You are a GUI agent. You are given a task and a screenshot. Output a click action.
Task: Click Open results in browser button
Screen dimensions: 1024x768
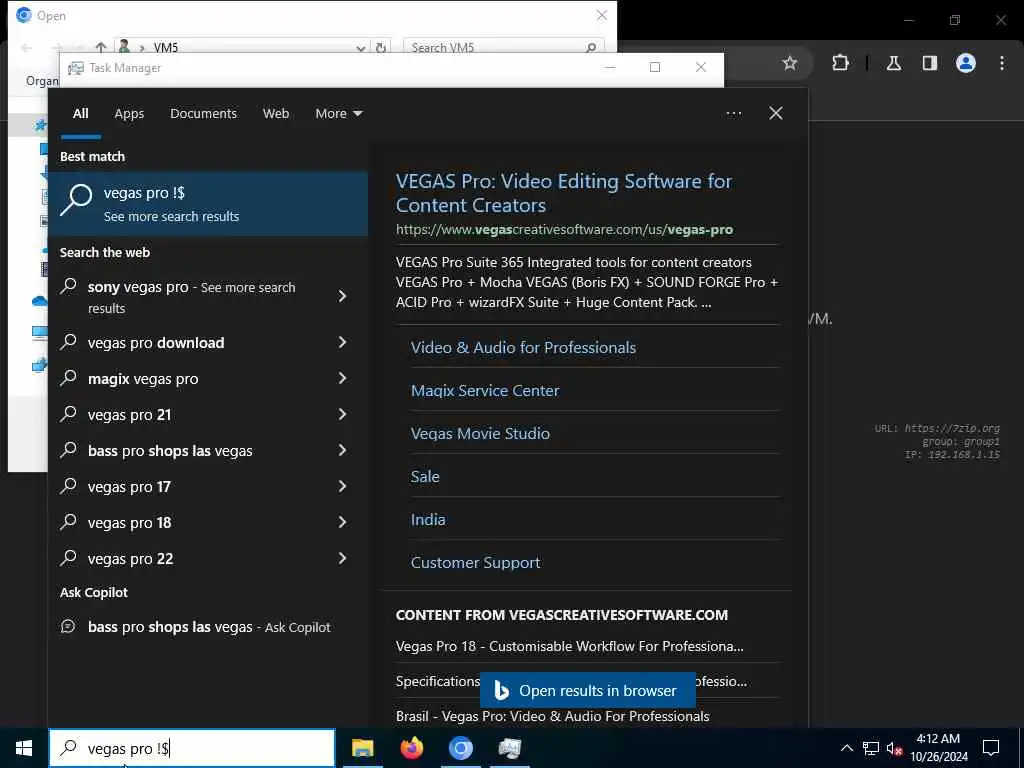[587, 690]
